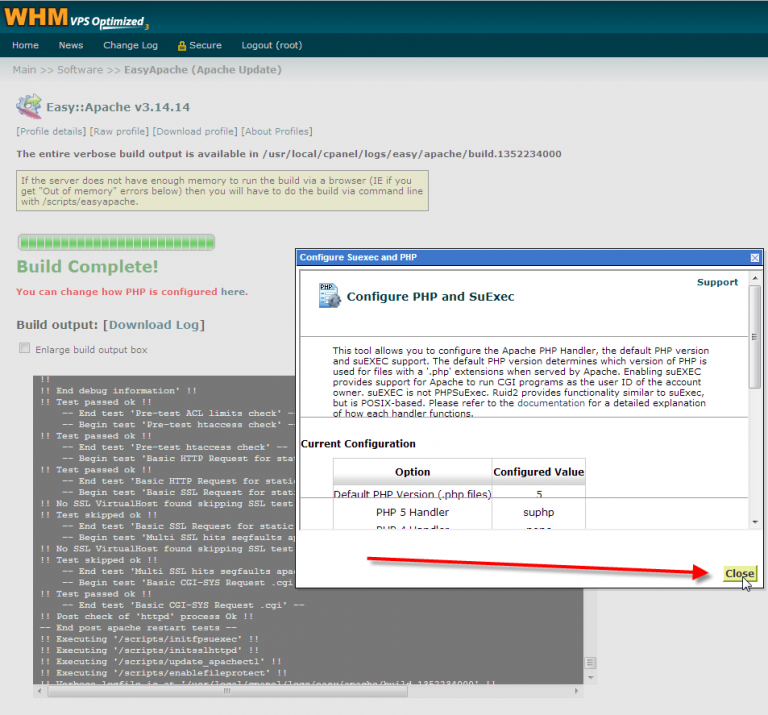This screenshot has height=715, width=768.
Task: Open the Support link in the dialog
Action: pos(717,282)
